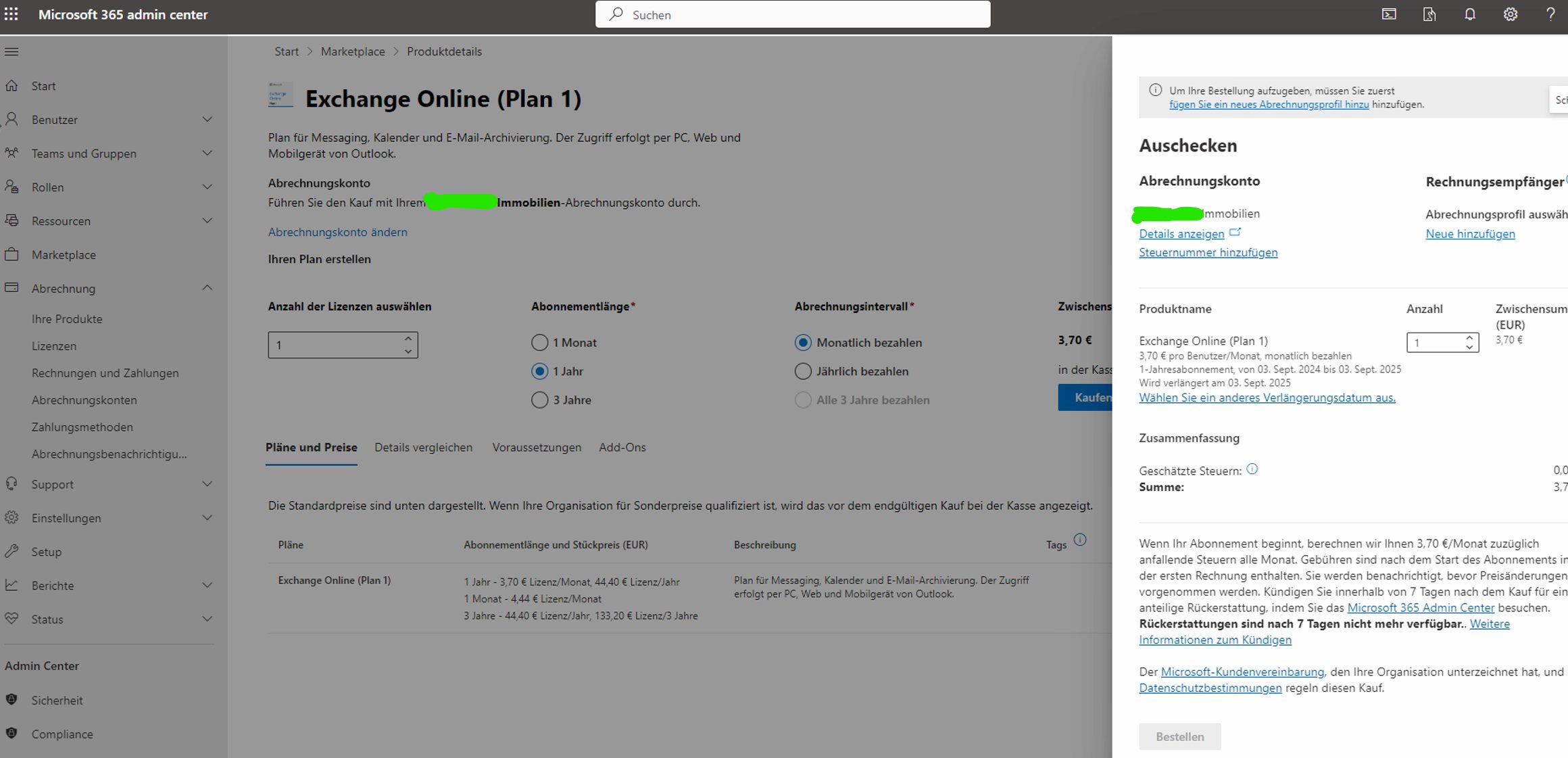Click the Abrechnungskonto ändern link
This screenshot has height=758, width=1568.
337,232
